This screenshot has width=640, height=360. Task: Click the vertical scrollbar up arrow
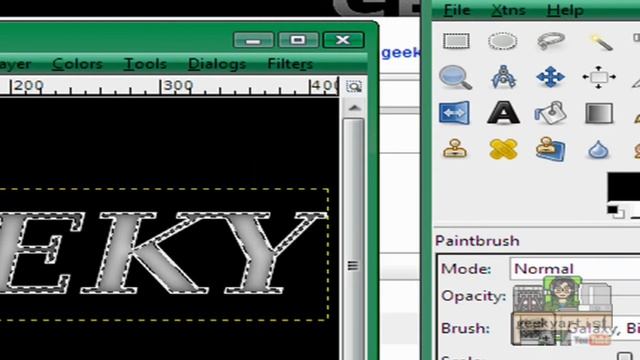coord(354,108)
